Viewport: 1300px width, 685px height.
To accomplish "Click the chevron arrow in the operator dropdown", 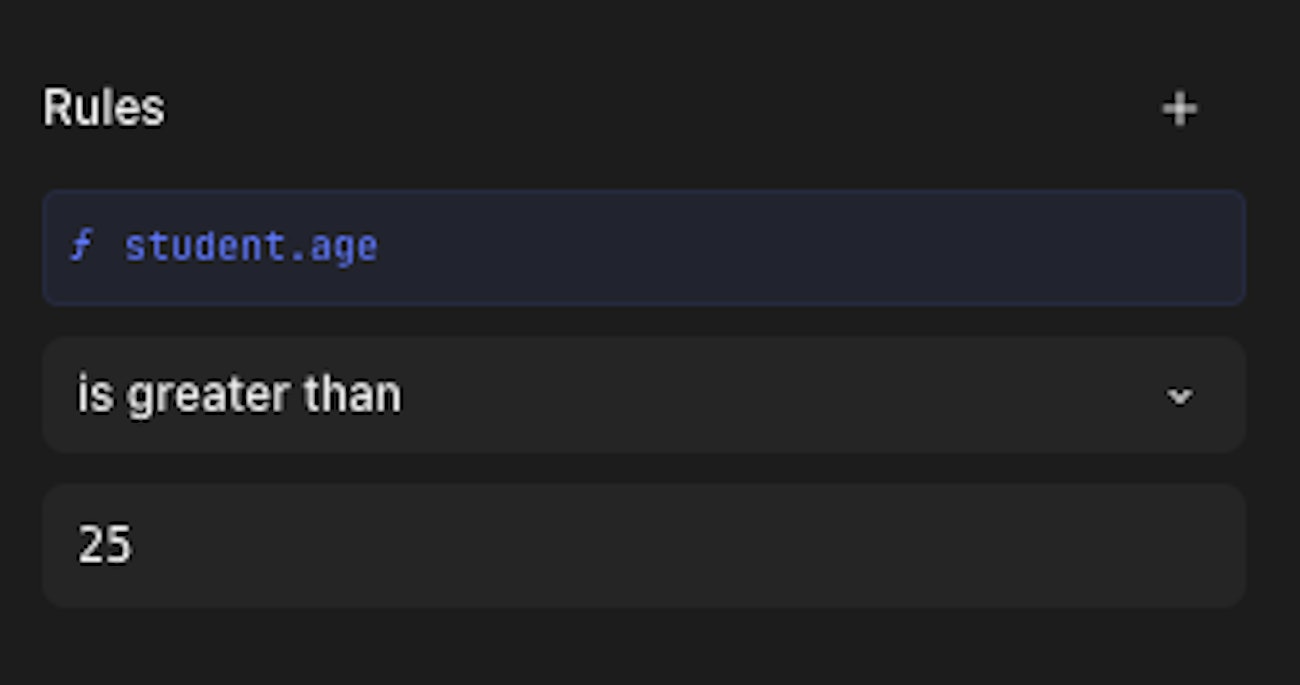I will 1180,396.
